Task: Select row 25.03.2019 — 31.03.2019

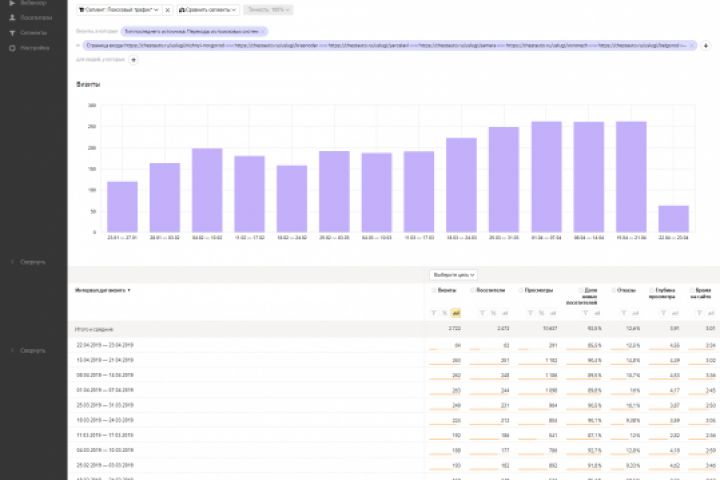Action: (x=394, y=405)
